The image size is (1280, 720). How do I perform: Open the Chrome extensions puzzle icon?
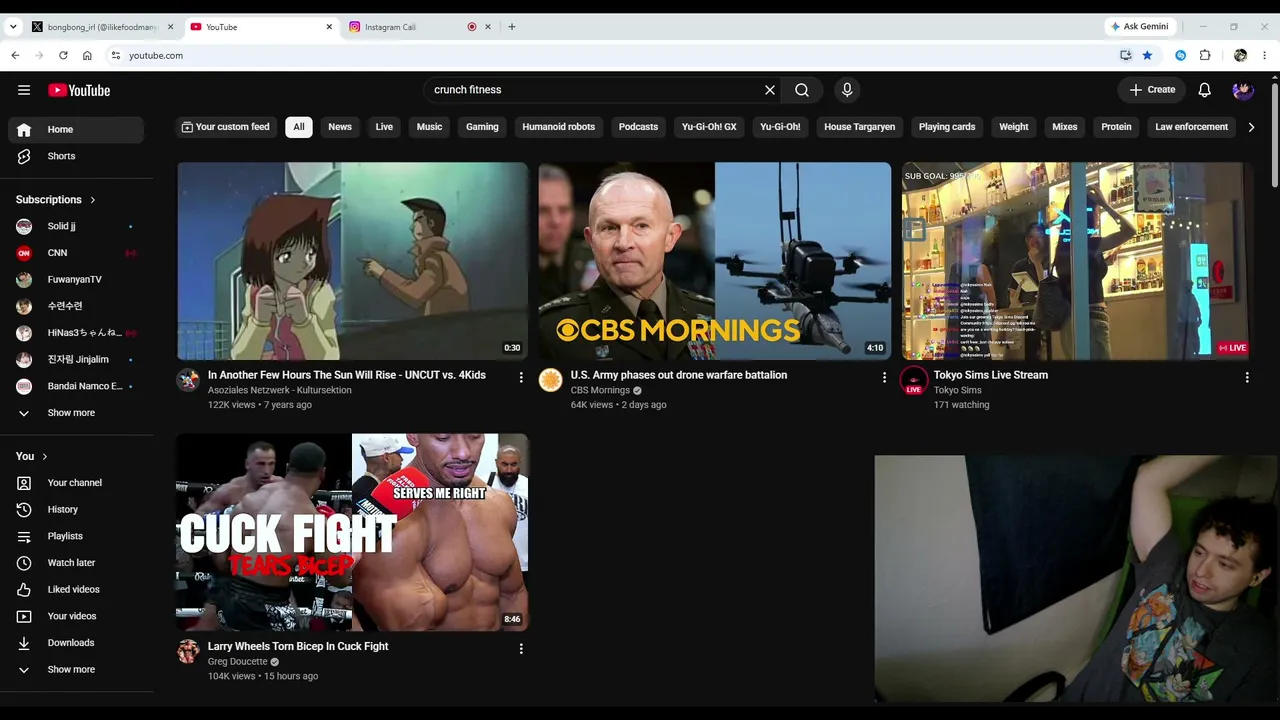click(x=1205, y=55)
